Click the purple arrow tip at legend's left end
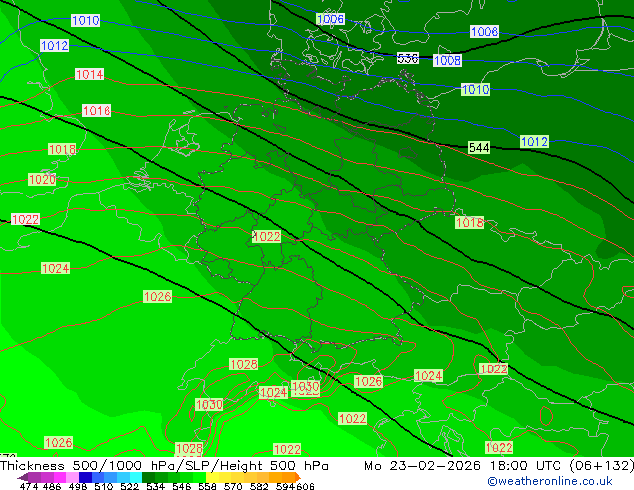Image resolution: width=634 pixels, height=490 pixels. pyautogui.click(x=23, y=477)
